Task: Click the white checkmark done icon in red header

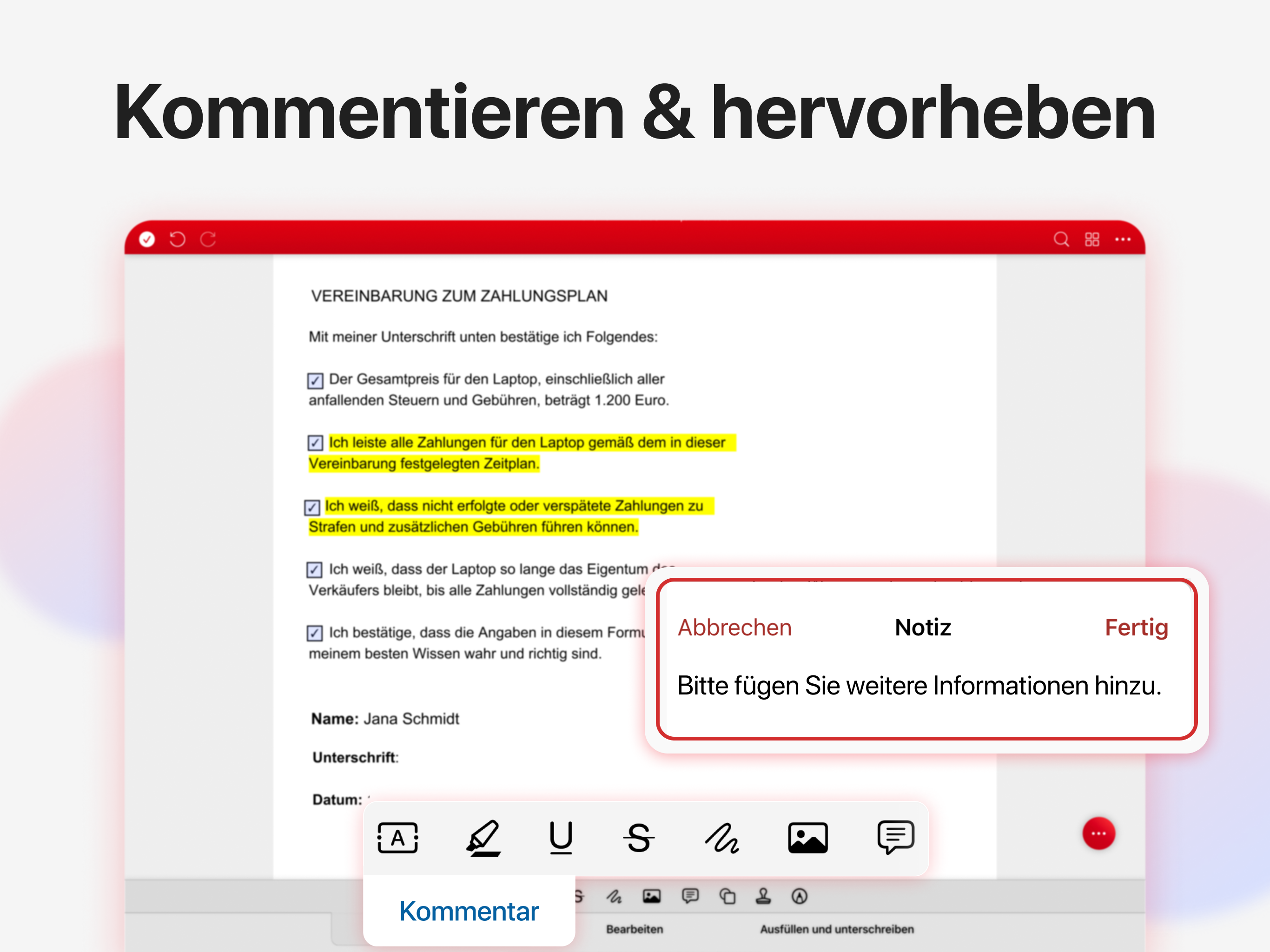Action: [x=147, y=239]
